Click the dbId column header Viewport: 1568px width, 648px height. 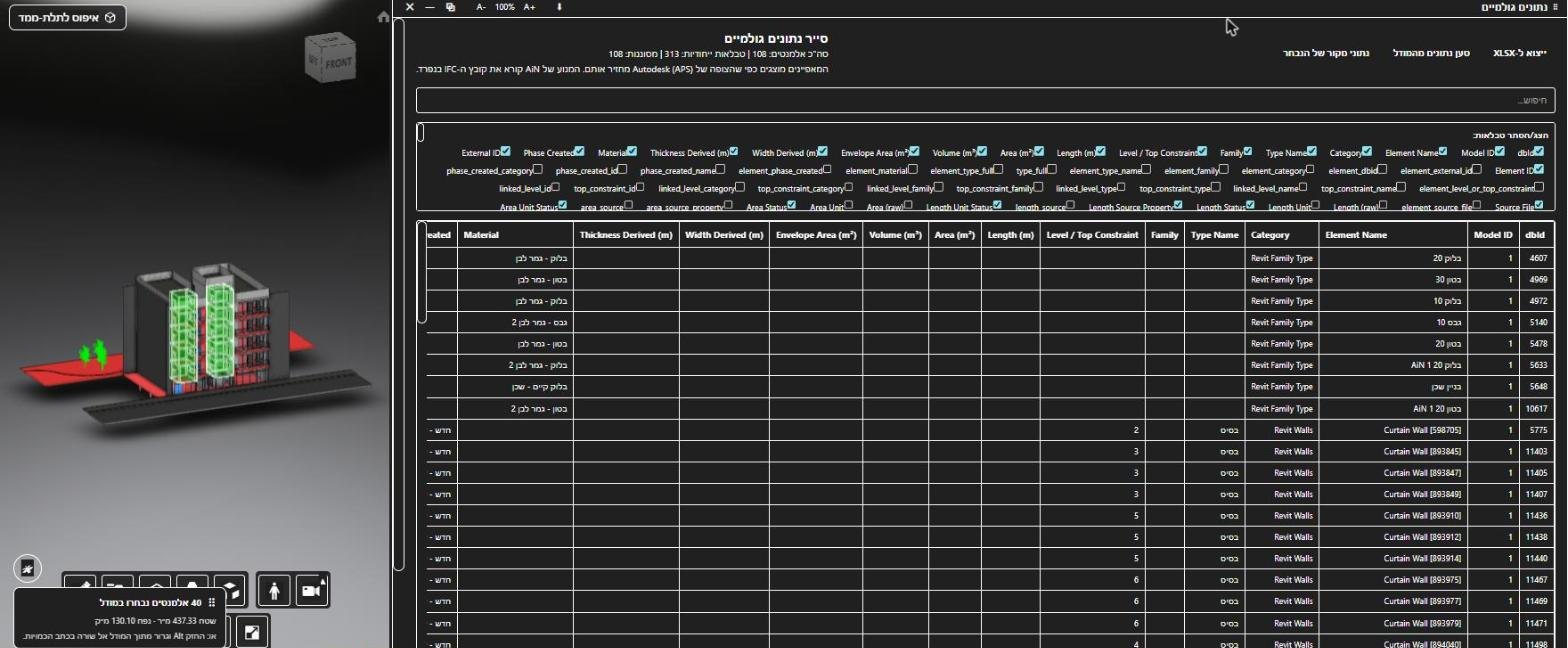pyautogui.click(x=1535, y=235)
